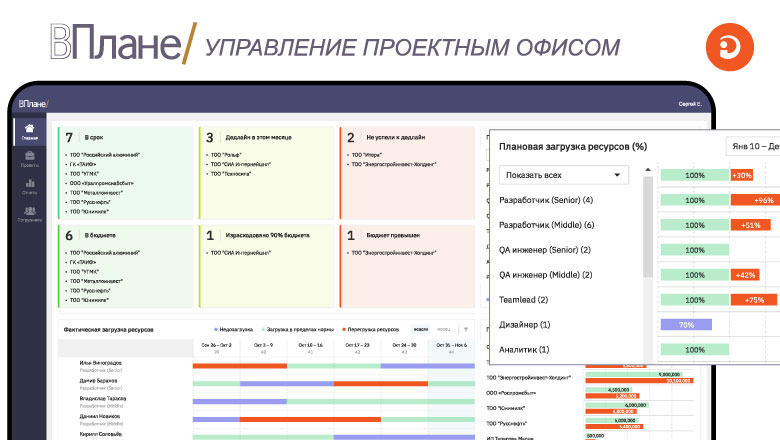This screenshot has width=780, height=440.
Task: Select the Окт 31 – Ноя 6 week column
Action: (451, 348)
